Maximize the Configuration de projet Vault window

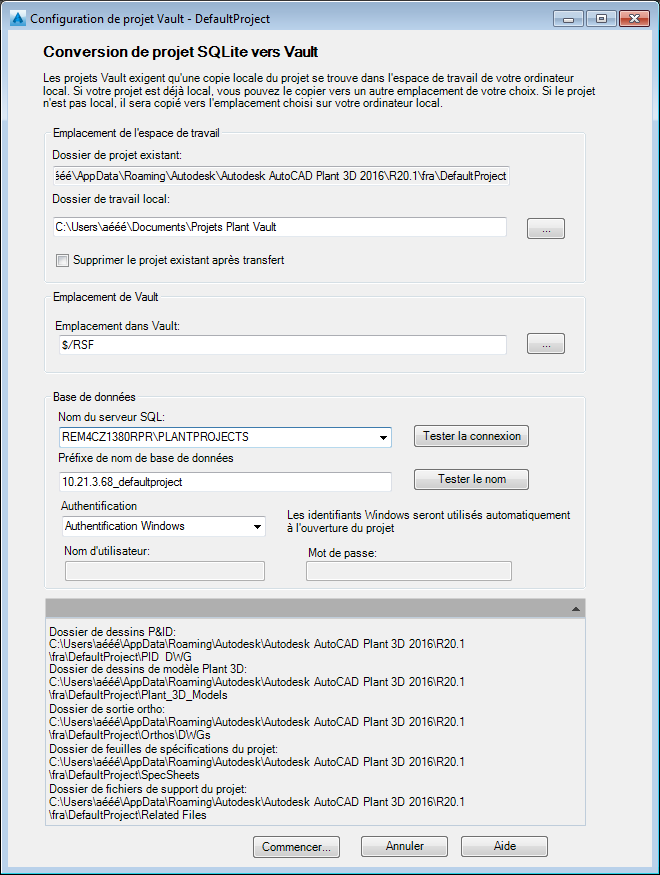[x=601, y=19]
